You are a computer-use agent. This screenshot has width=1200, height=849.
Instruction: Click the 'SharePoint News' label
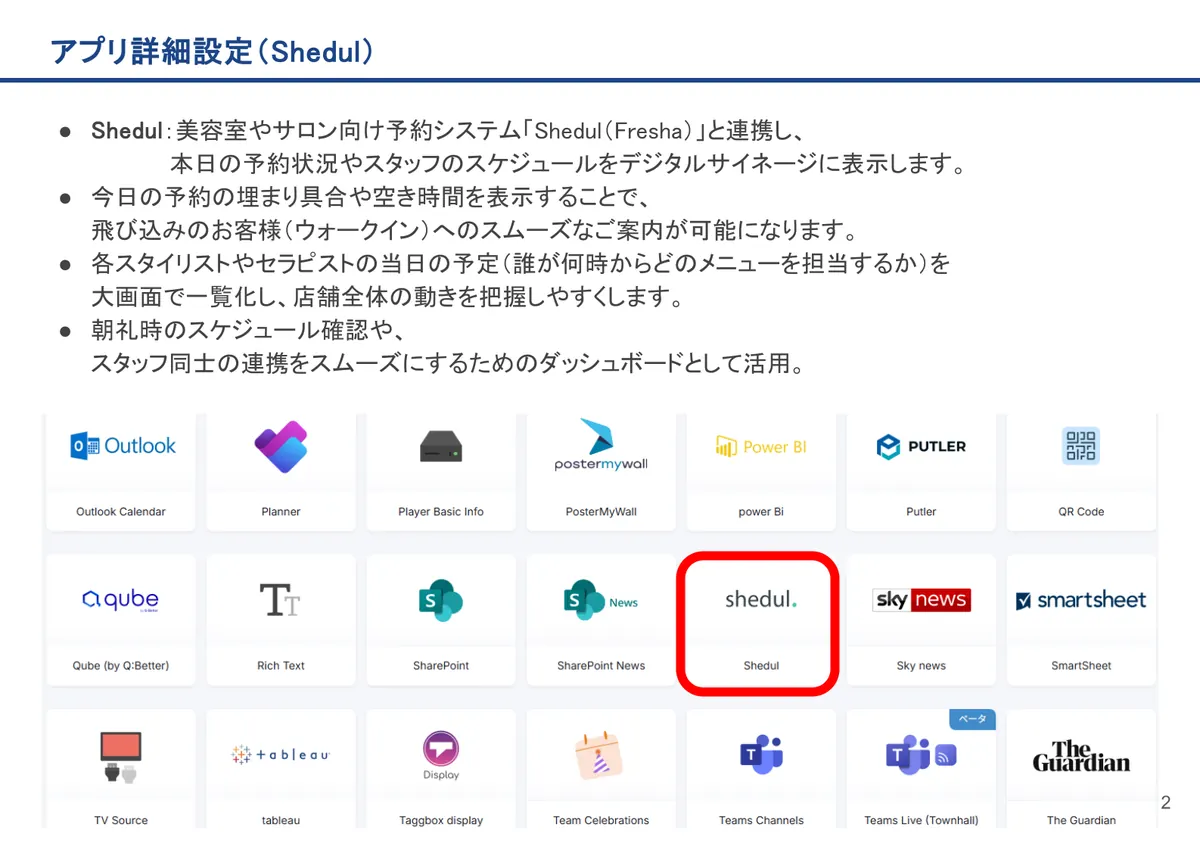(601, 665)
